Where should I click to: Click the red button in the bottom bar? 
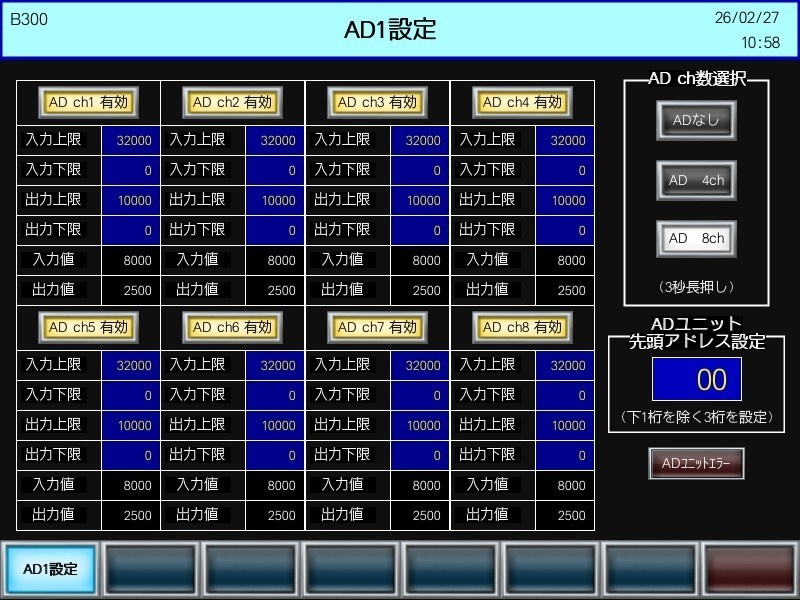click(750, 569)
